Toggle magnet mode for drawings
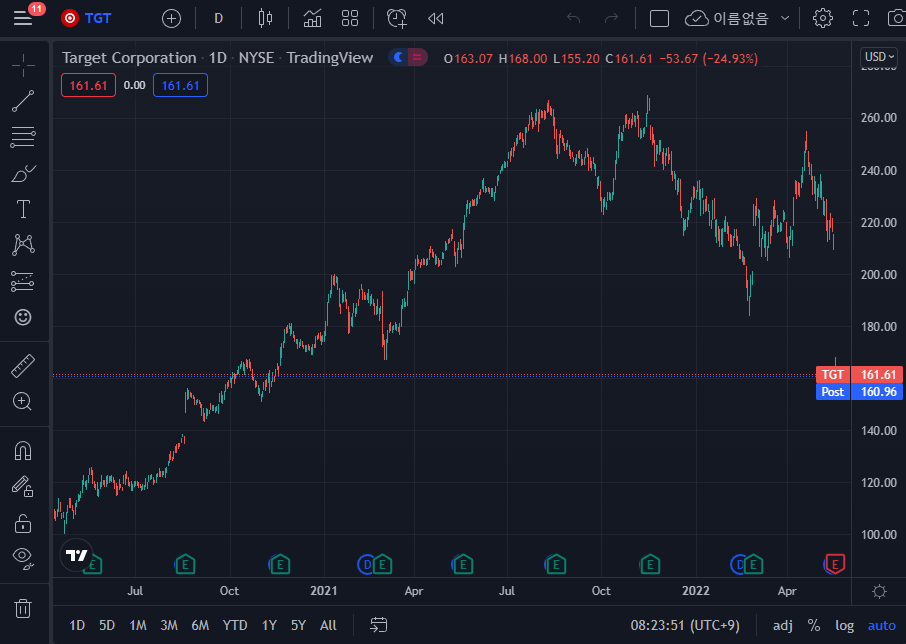The image size is (906, 644). [x=23, y=451]
